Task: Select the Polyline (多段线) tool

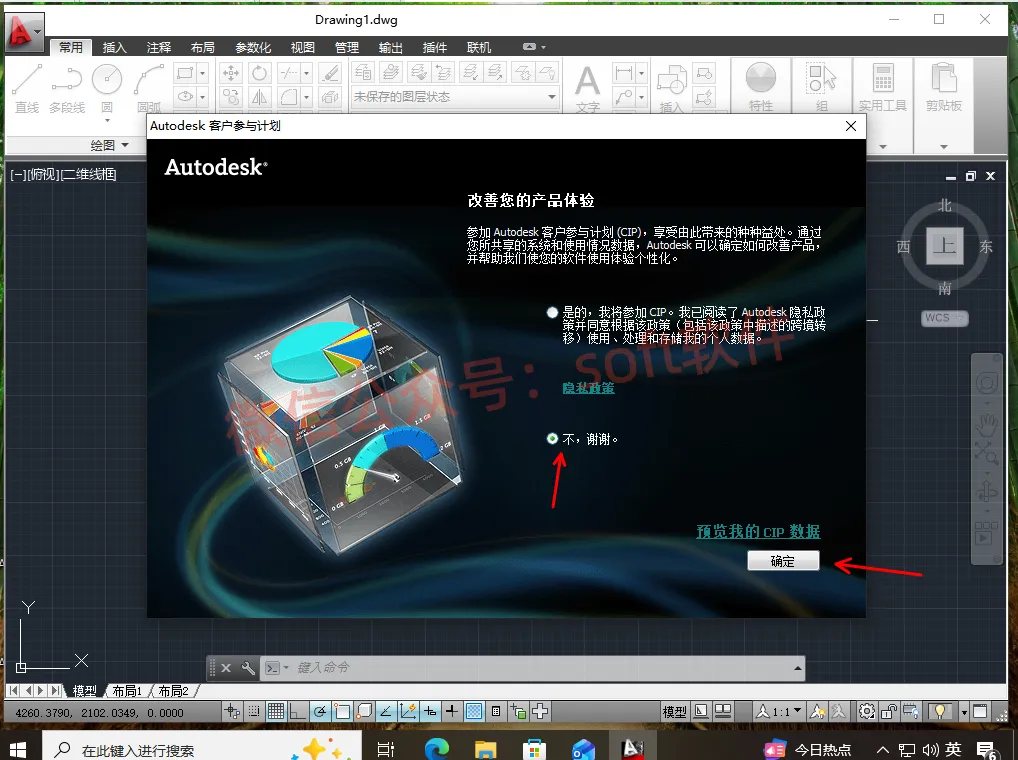Action: (x=67, y=88)
